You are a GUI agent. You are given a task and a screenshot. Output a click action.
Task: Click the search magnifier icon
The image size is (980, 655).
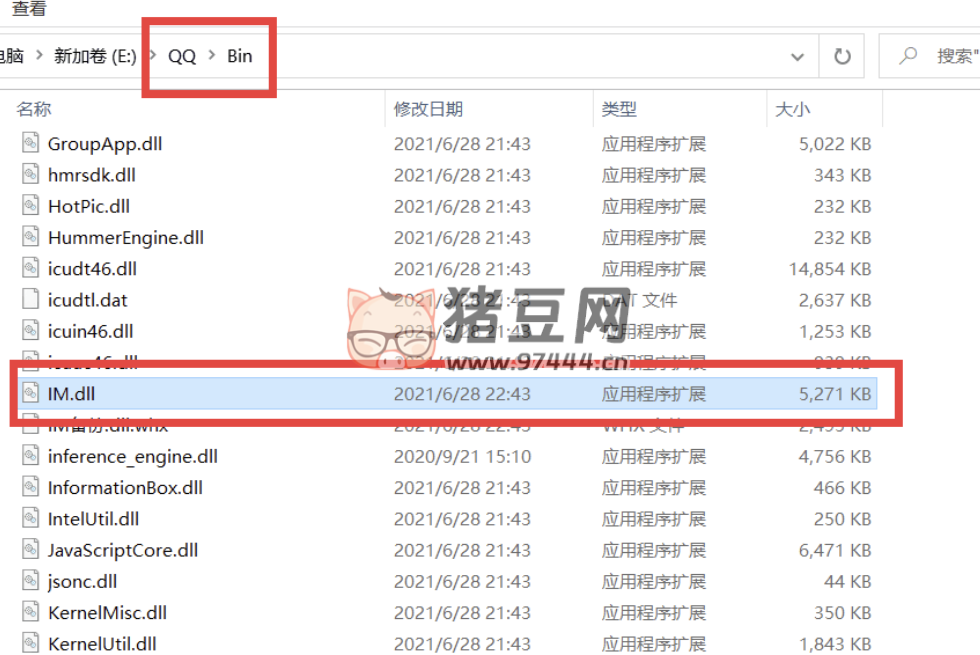pos(908,56)
